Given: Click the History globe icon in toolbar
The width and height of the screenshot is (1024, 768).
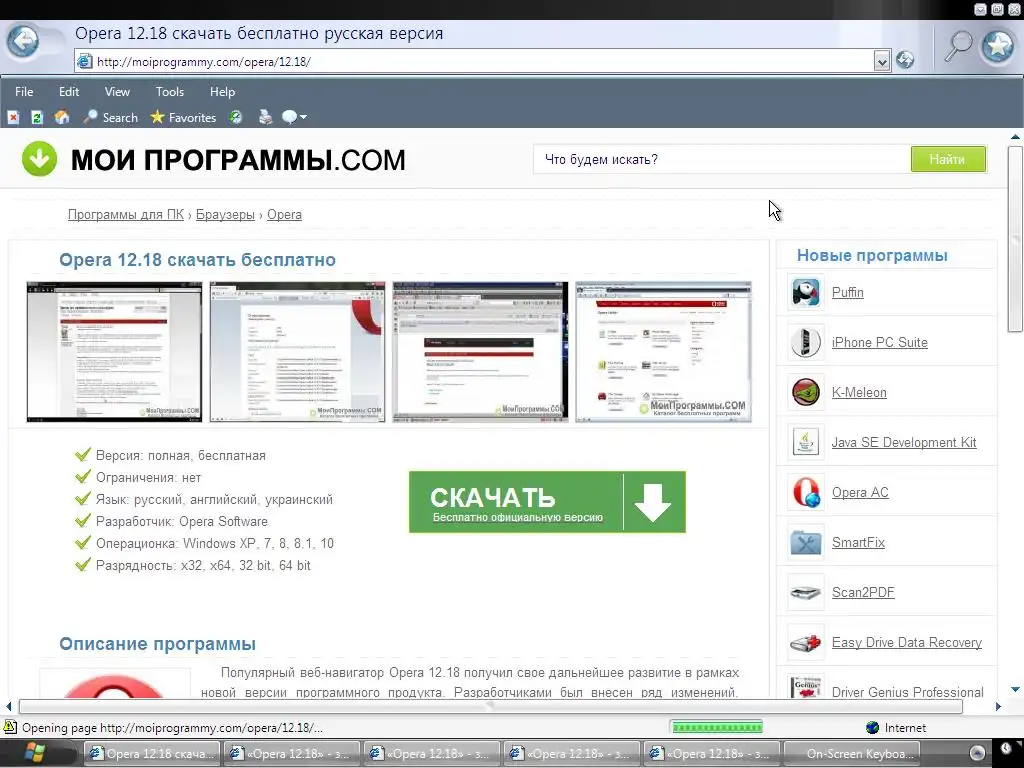Looking at the screenshot, I should click(236, 118).
